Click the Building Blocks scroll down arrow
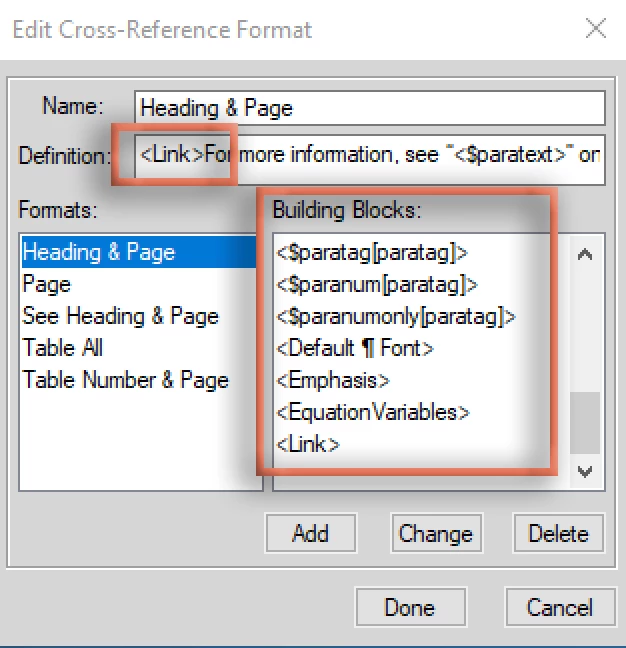The image size is (626, 648). [585, 471]
